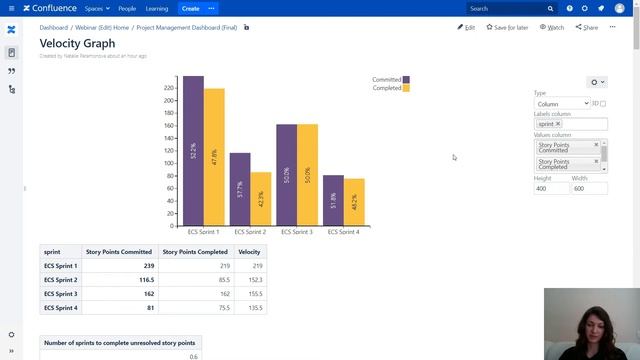Image resolution: width=640 pixels, height=360 pixels.
Task: Expand the sidebar with double chevron
Action: click(x=11, y=351)
